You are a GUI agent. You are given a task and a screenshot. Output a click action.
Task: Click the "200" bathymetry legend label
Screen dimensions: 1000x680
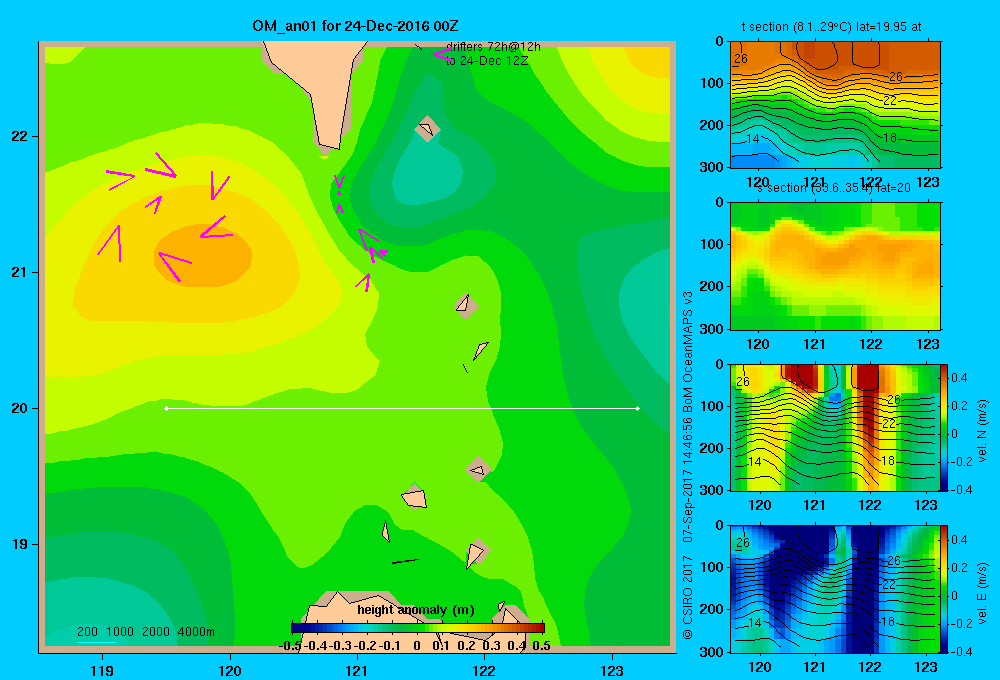click(x=87, y=632)
